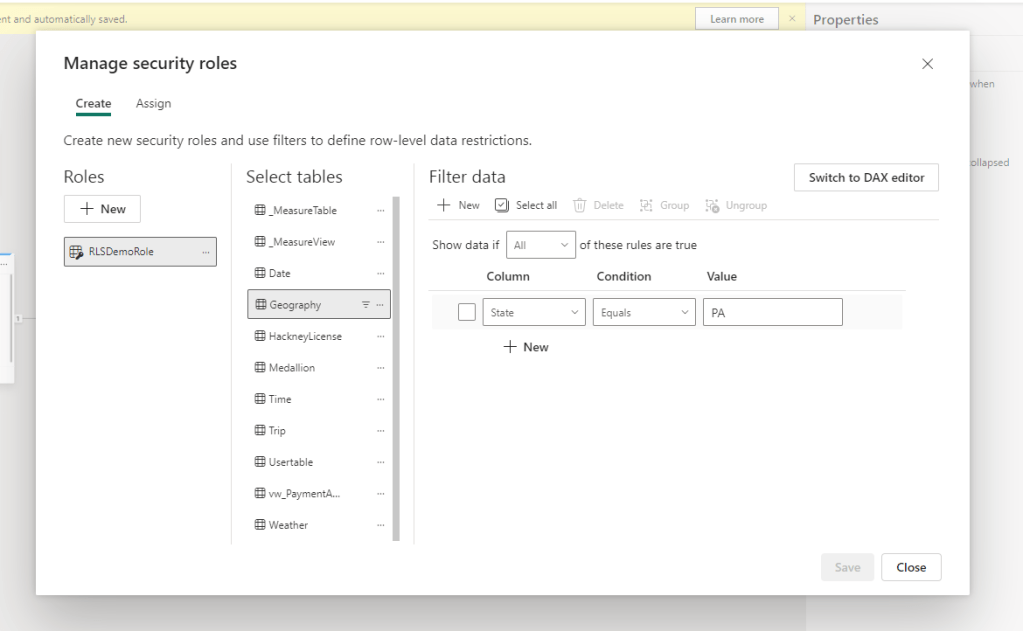The height and width of the screenshot is (631, 1023).
Task: Close the Manage security roles dialog with X
Action: (927, 64)
